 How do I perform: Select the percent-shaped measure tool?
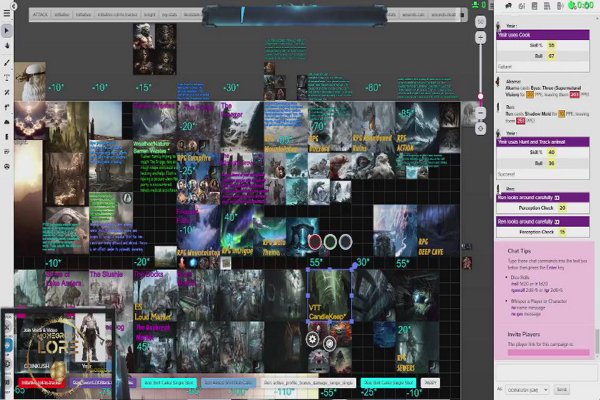[7, 92]
